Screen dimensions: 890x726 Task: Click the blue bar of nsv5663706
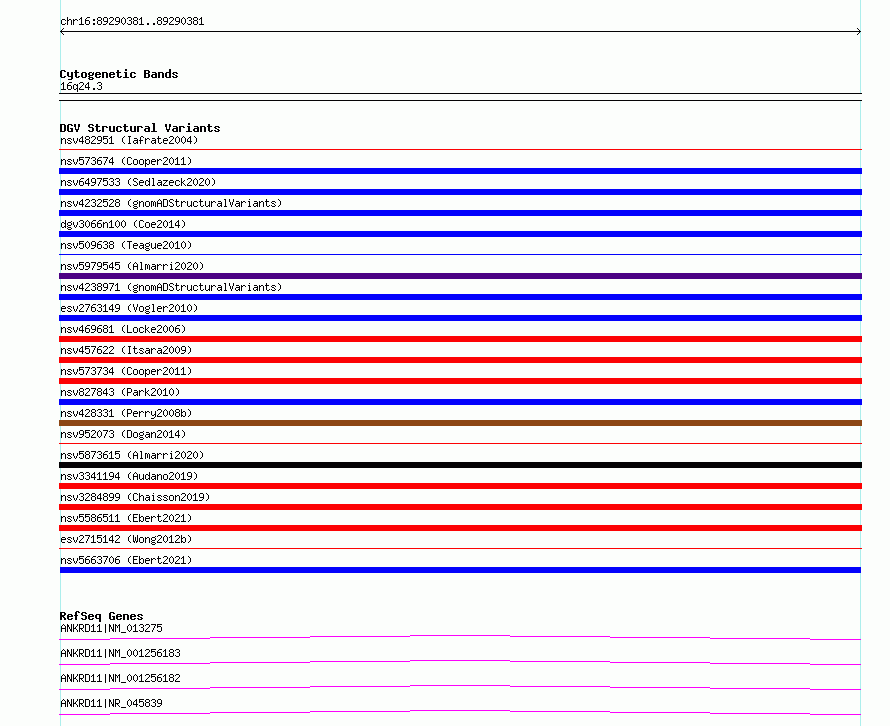point(460,570)
